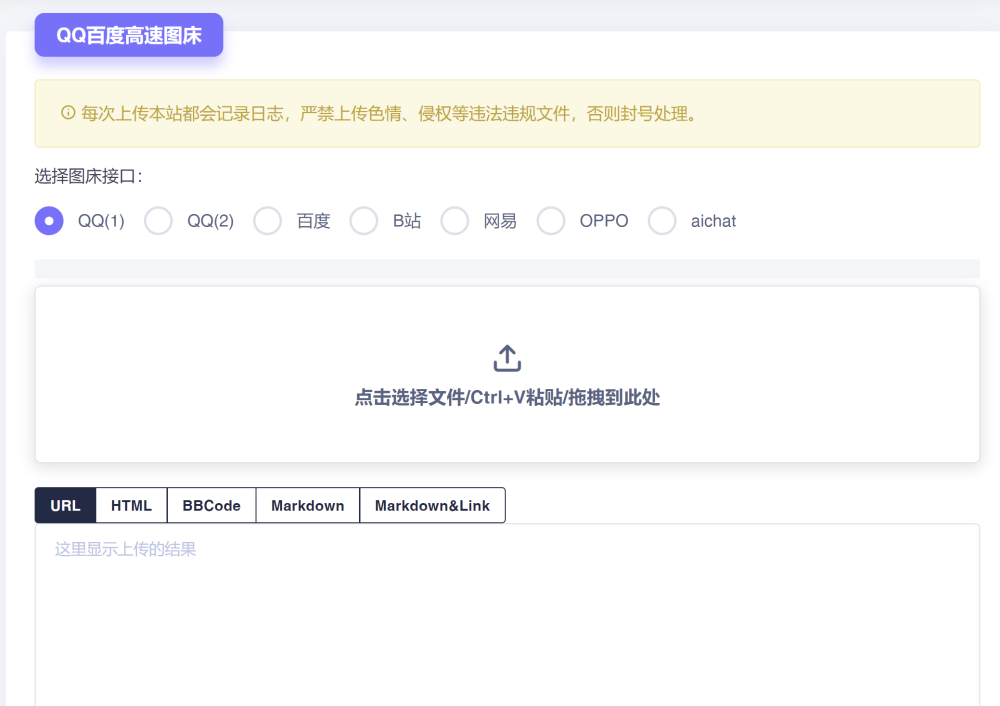Select the QQ(1) radio button
The width and height of the screenshot is (1000, 706).
[49, 221]
